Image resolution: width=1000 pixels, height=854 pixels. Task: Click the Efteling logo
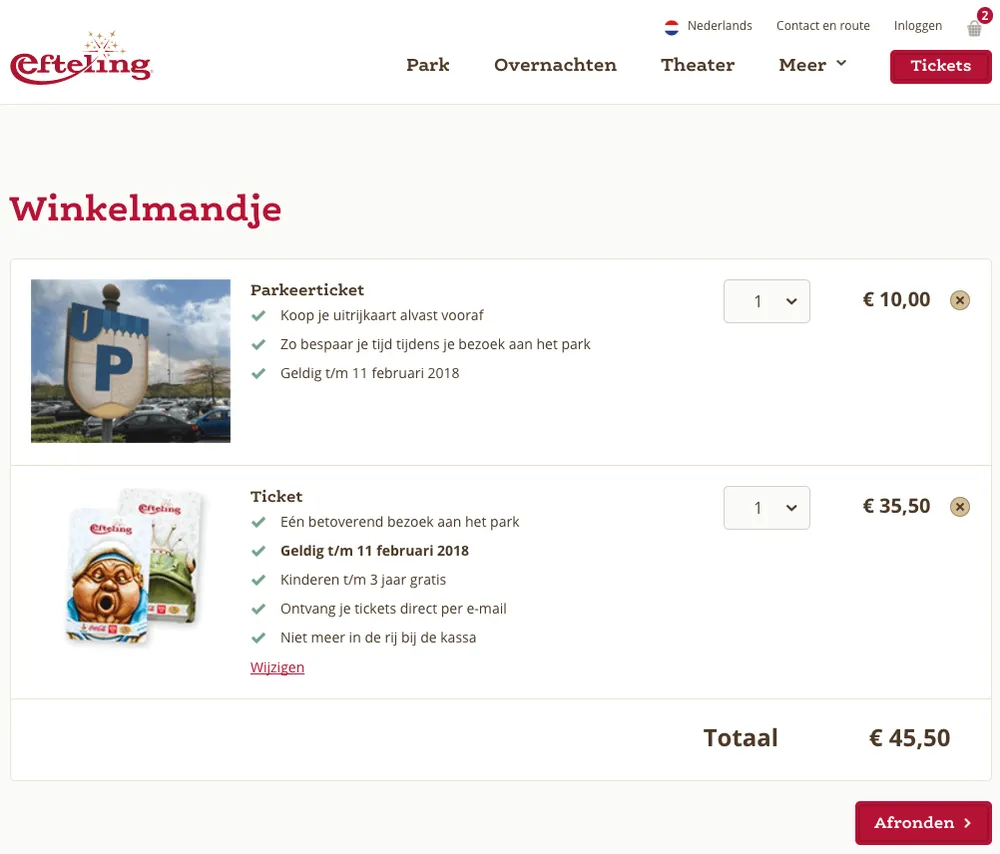80,56
